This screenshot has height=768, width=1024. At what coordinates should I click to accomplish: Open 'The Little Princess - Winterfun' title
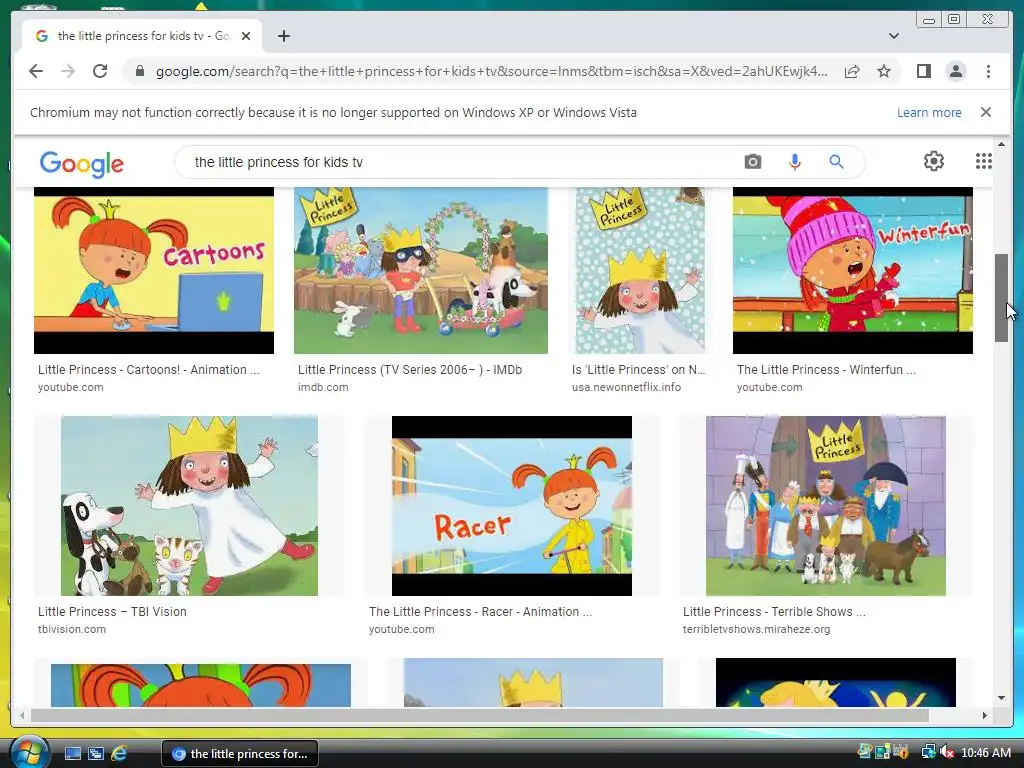(826, 370)
